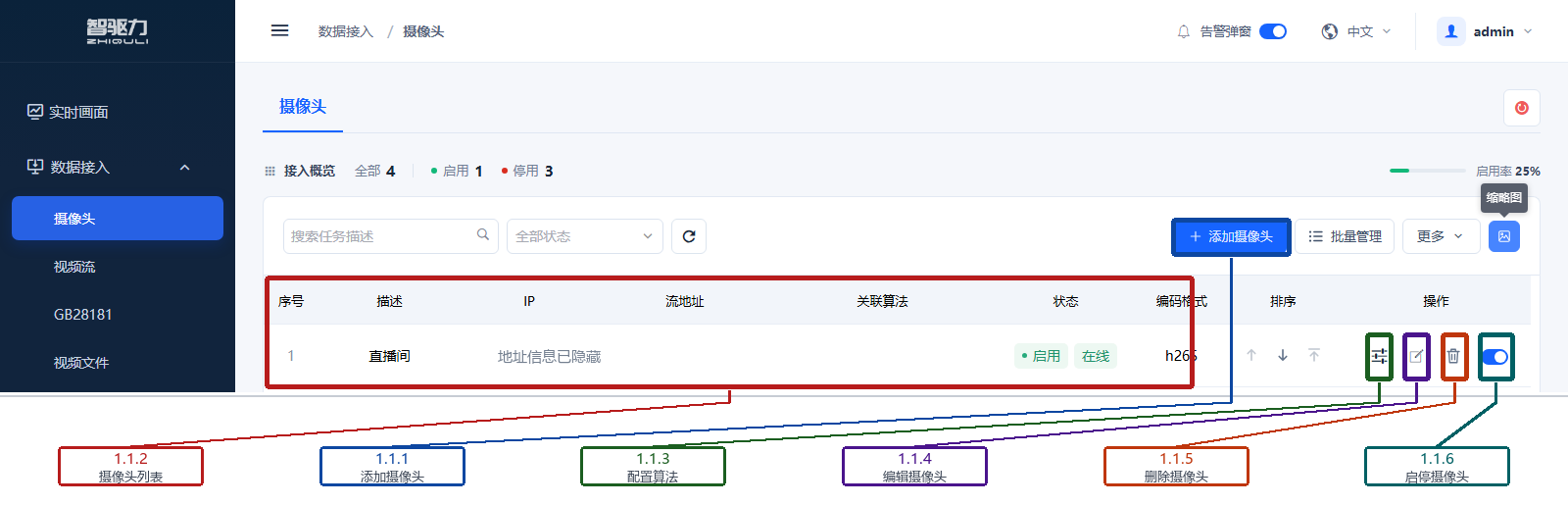
Task: Move 直播间 row to top
Action: [x=1314, y=355]
